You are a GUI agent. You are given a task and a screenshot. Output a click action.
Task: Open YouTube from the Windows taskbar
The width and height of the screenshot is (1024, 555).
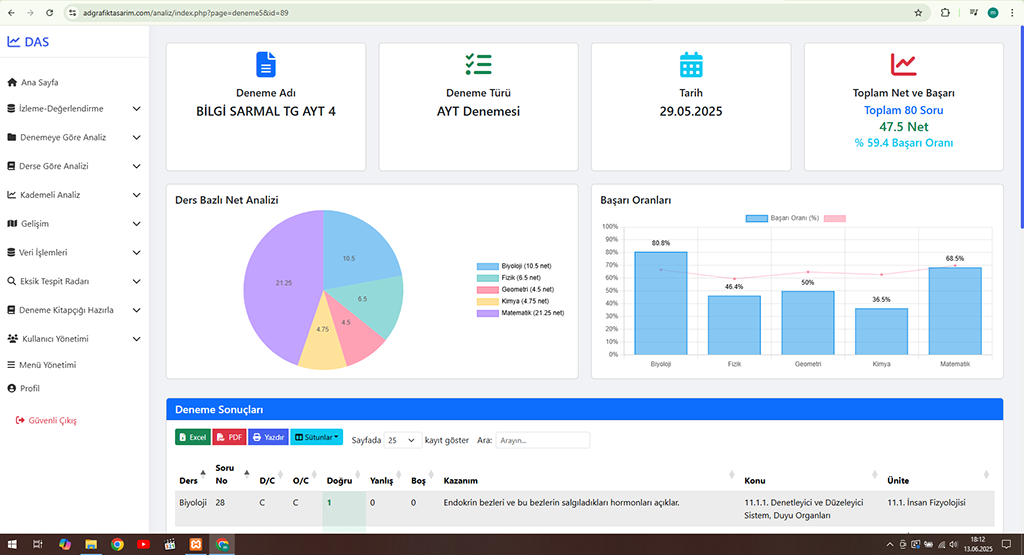[144, 544]
